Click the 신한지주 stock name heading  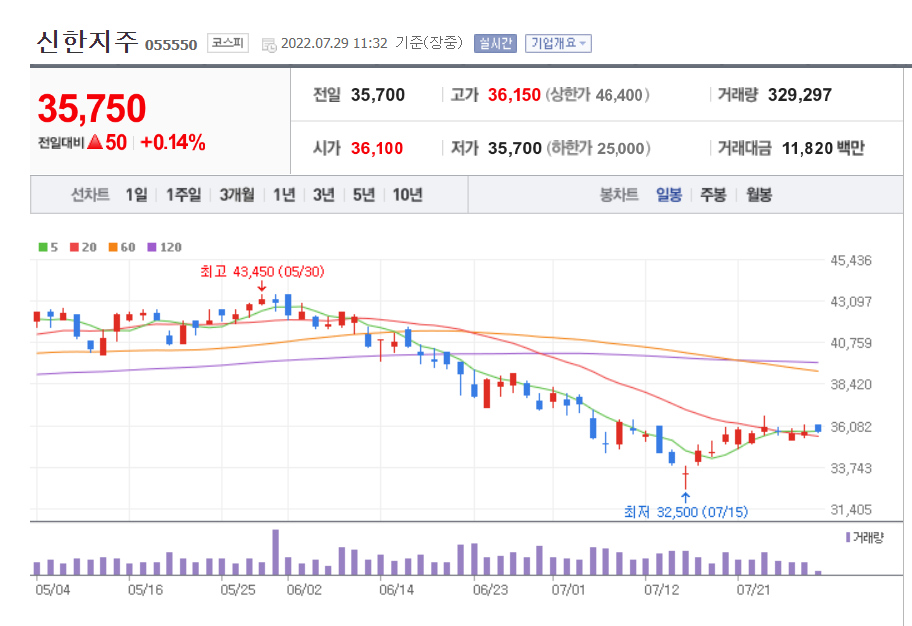point(87,42)
